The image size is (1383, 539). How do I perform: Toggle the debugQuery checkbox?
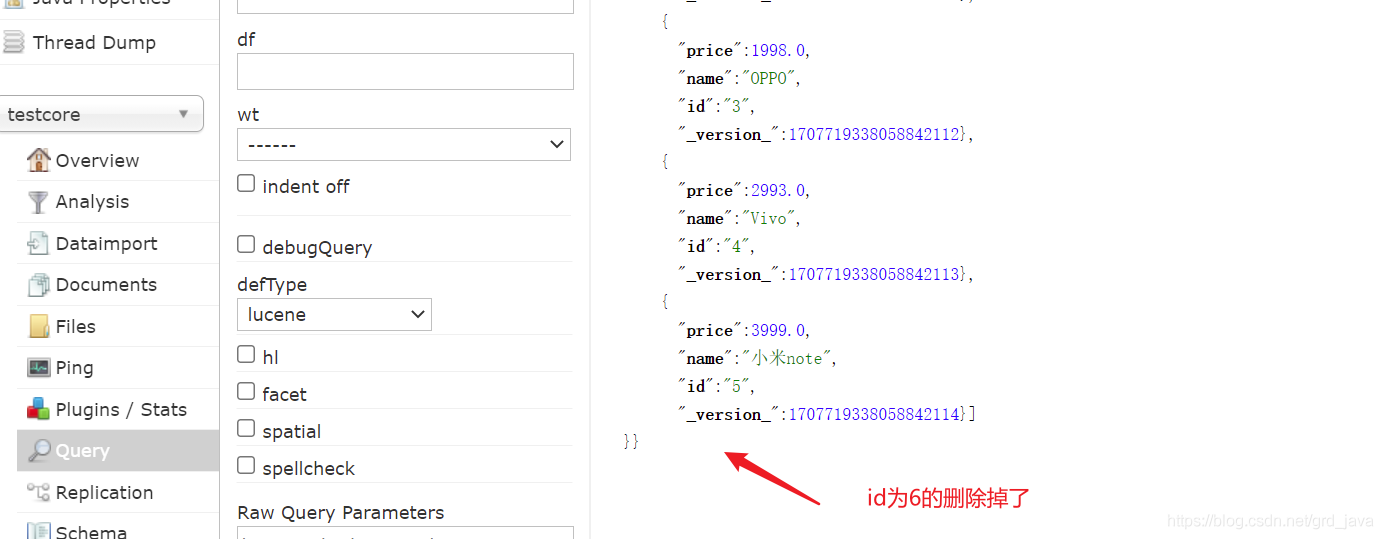246,244
